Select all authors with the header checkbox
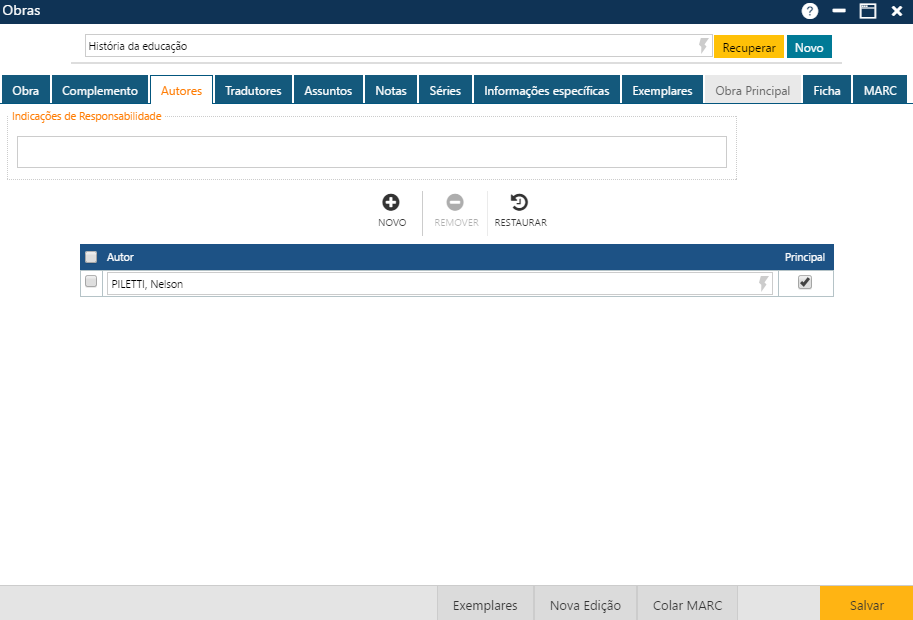913x620 pixels. coord(91,257)
